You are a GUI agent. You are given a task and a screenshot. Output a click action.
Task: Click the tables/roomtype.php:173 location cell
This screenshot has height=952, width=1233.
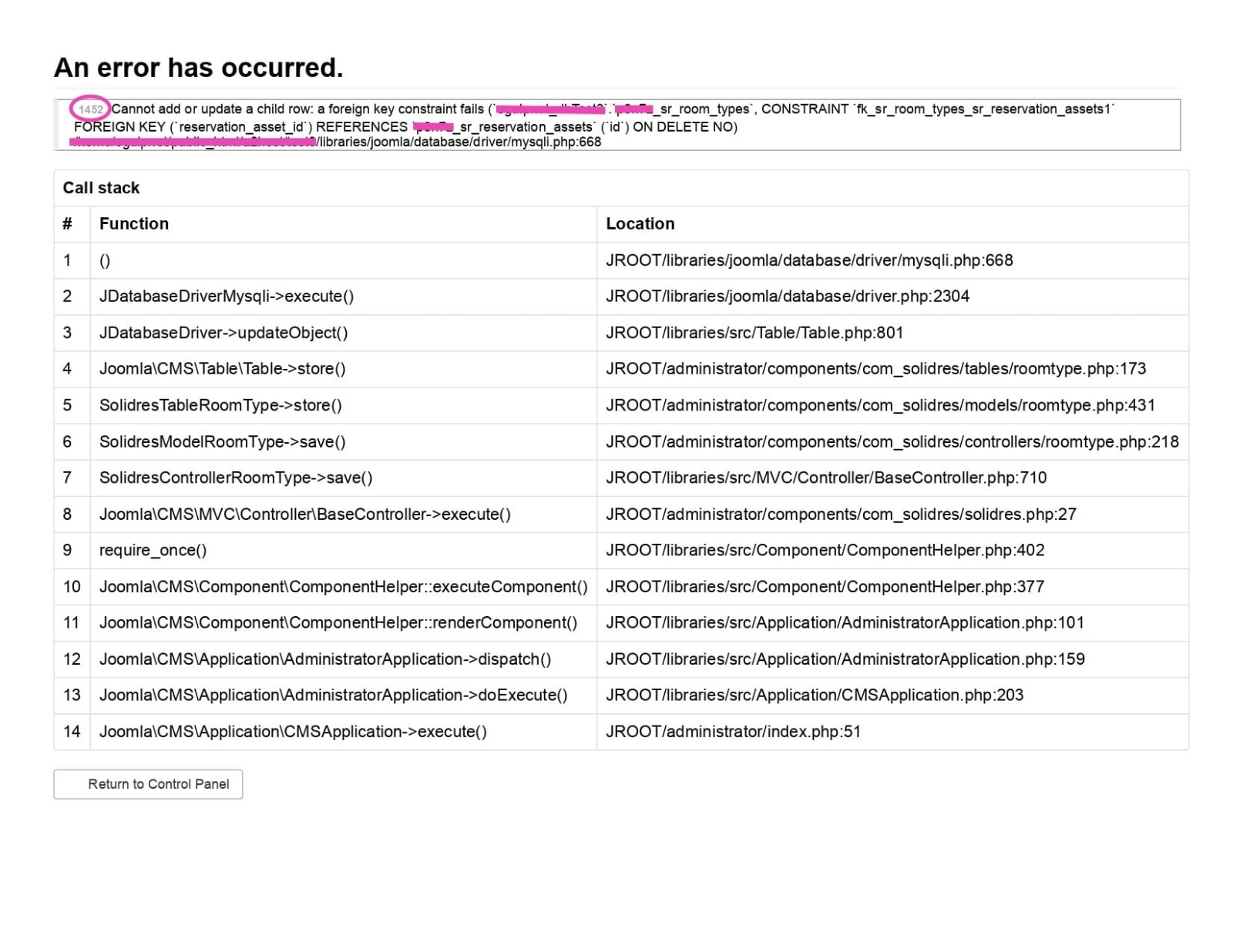tap(875, 369)
